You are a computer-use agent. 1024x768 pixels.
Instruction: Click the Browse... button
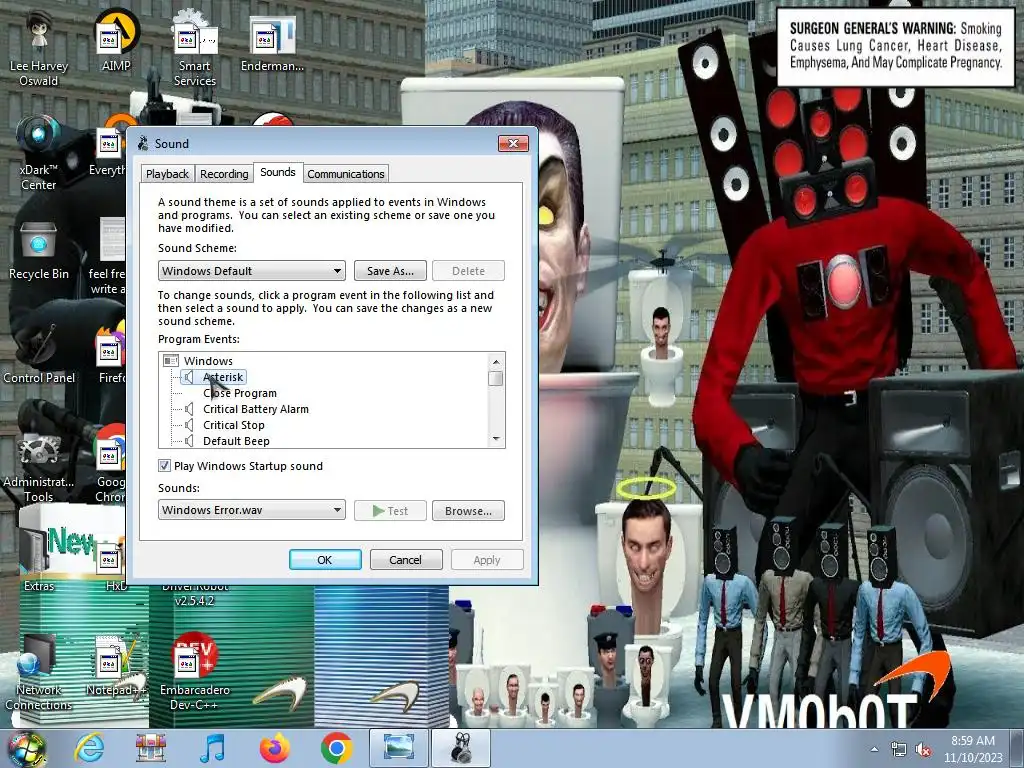point(468,511)
